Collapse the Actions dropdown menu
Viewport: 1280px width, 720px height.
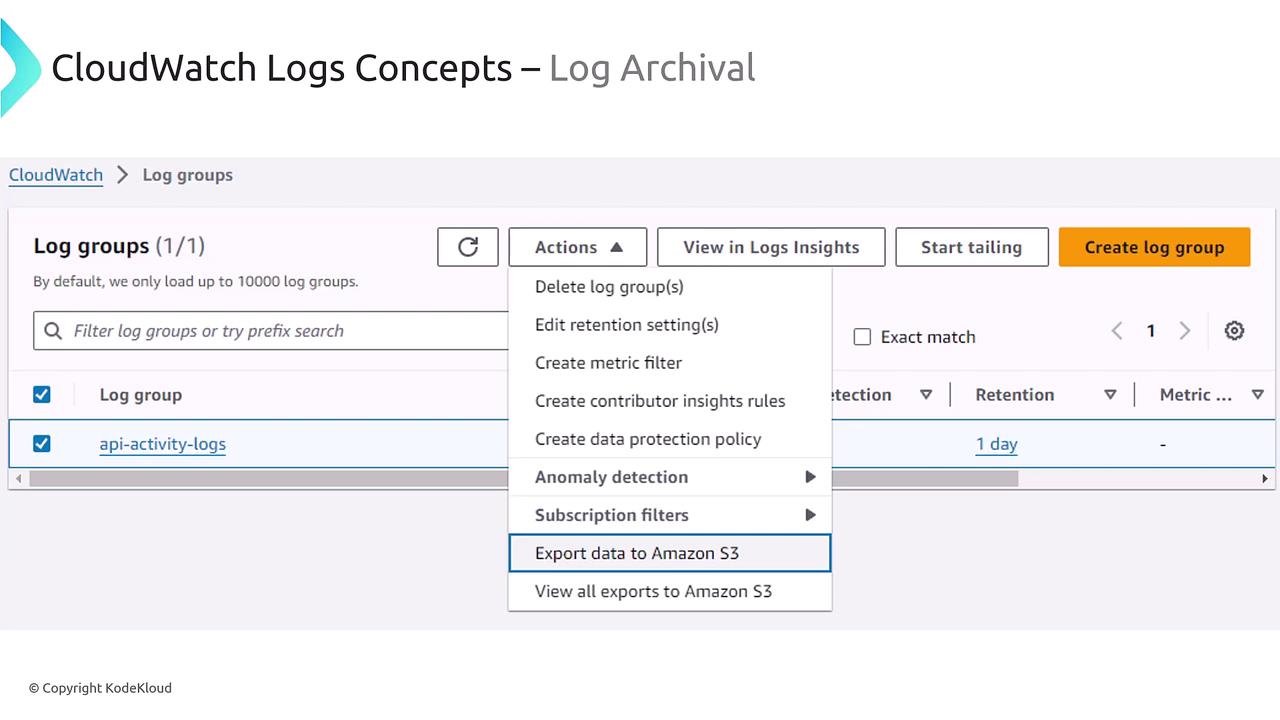(578, 247)
